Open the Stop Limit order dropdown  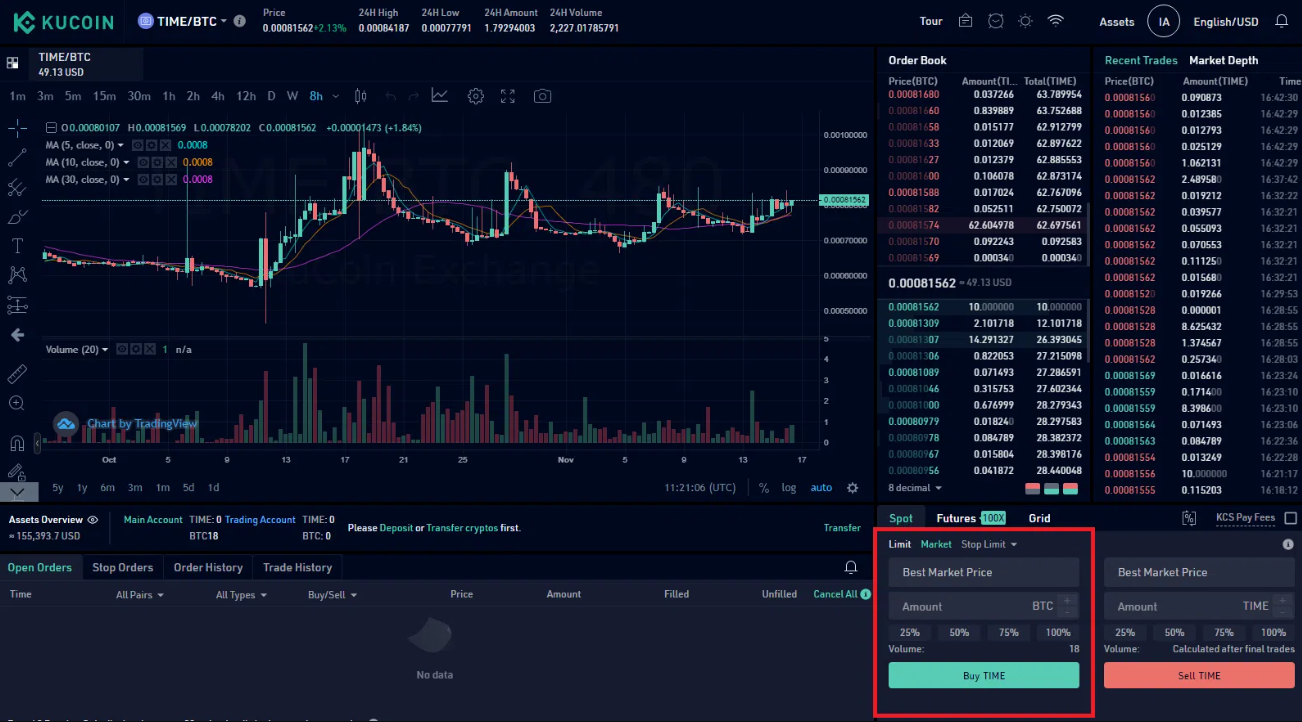[x=989, y=545]
